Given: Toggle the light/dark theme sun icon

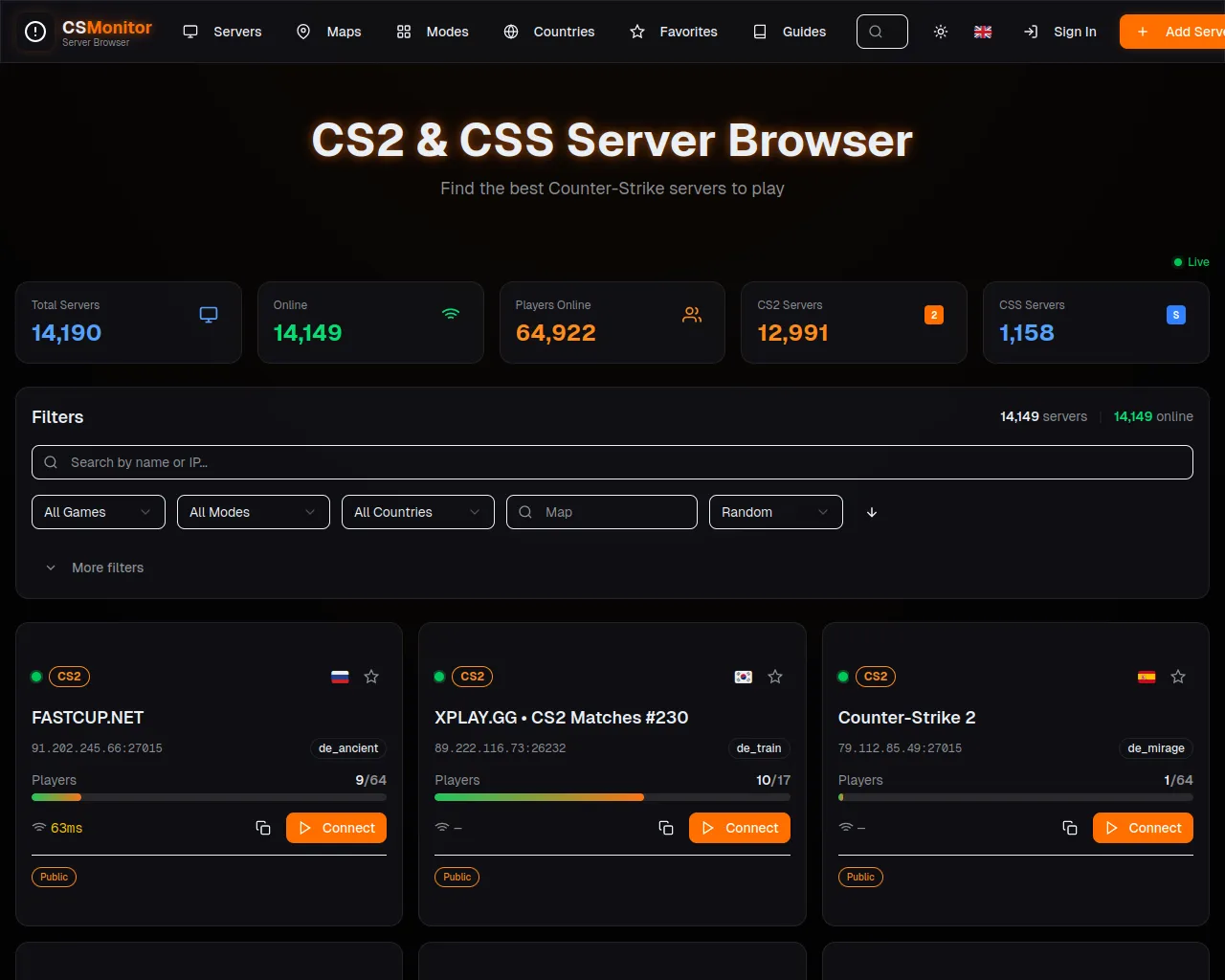Looking at the screenshot, I should pos(941,32).
